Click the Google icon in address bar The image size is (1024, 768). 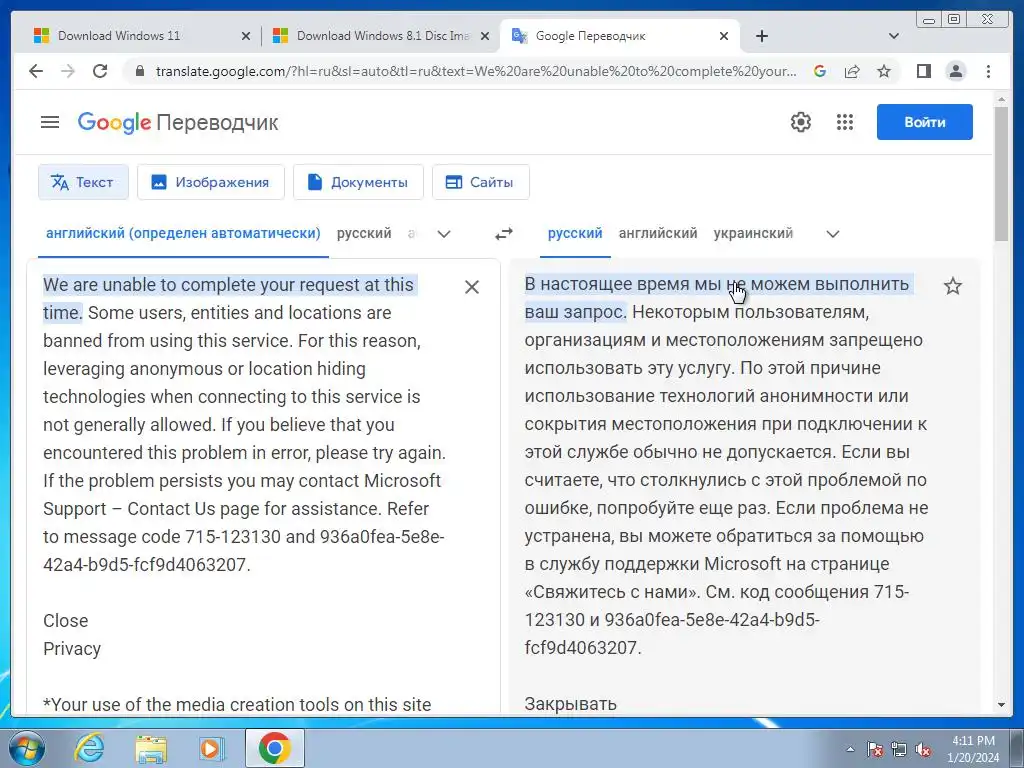click(820, 71)
